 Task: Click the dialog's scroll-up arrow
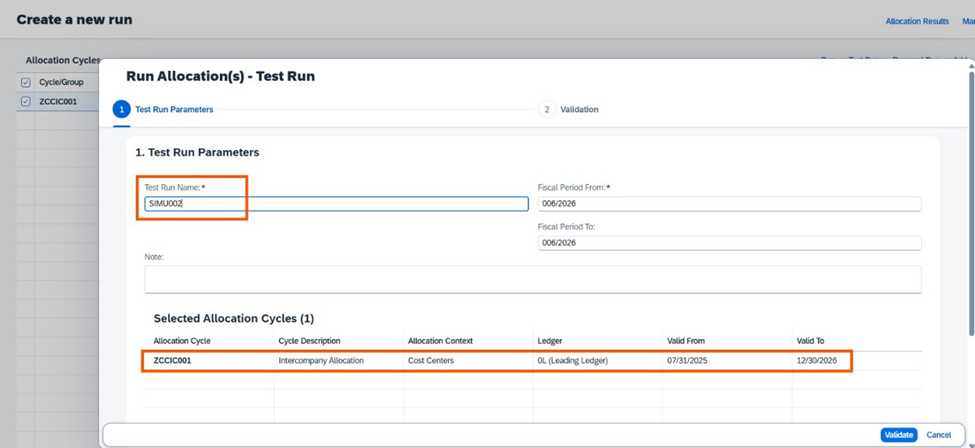click(970, 67)
